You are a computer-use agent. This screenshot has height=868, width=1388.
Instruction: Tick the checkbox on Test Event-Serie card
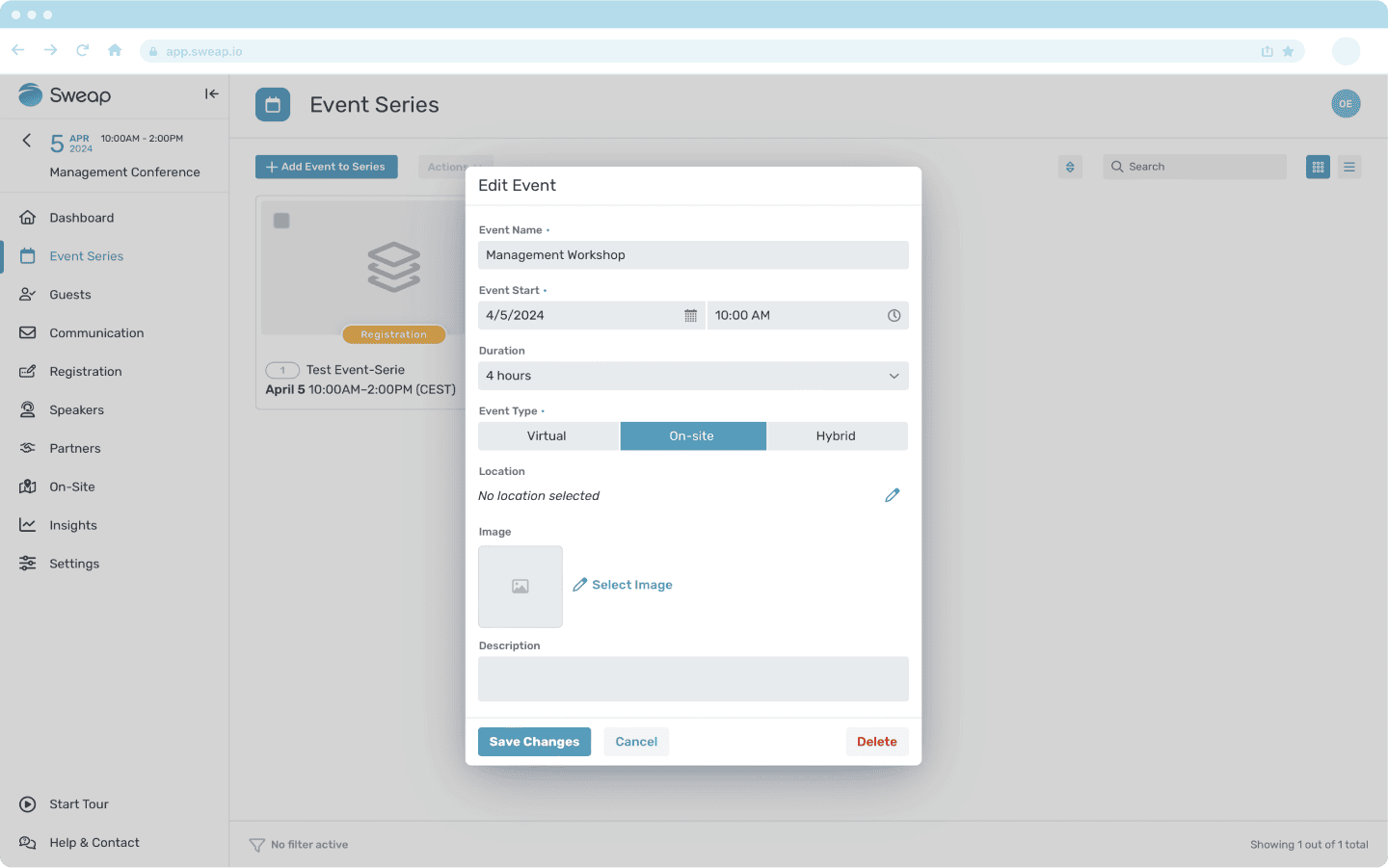281,221
